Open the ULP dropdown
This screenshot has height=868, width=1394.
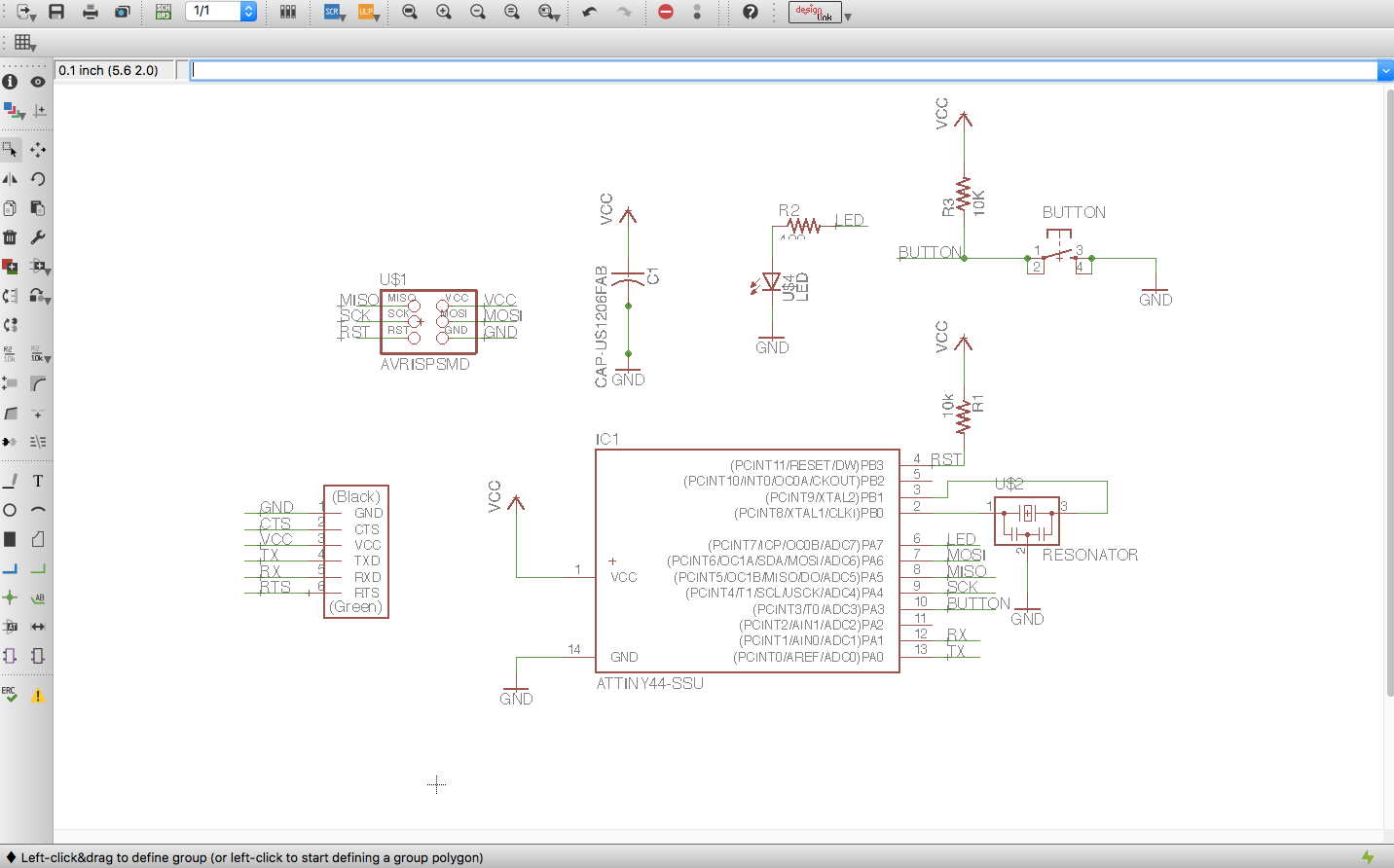tap(368, 12)
